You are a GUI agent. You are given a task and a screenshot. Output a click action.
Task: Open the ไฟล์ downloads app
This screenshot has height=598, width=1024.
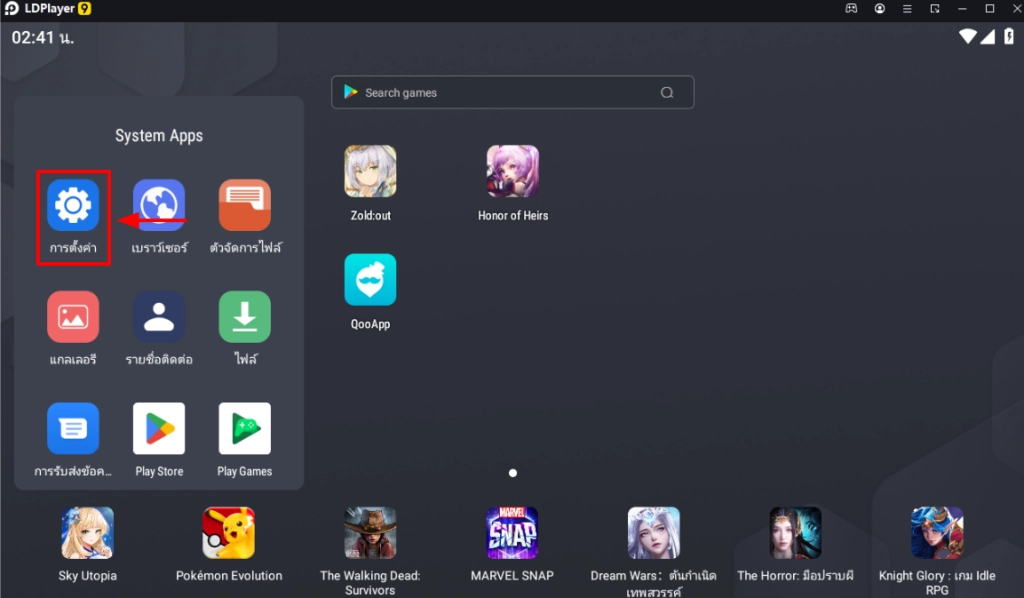click(245, 317)
